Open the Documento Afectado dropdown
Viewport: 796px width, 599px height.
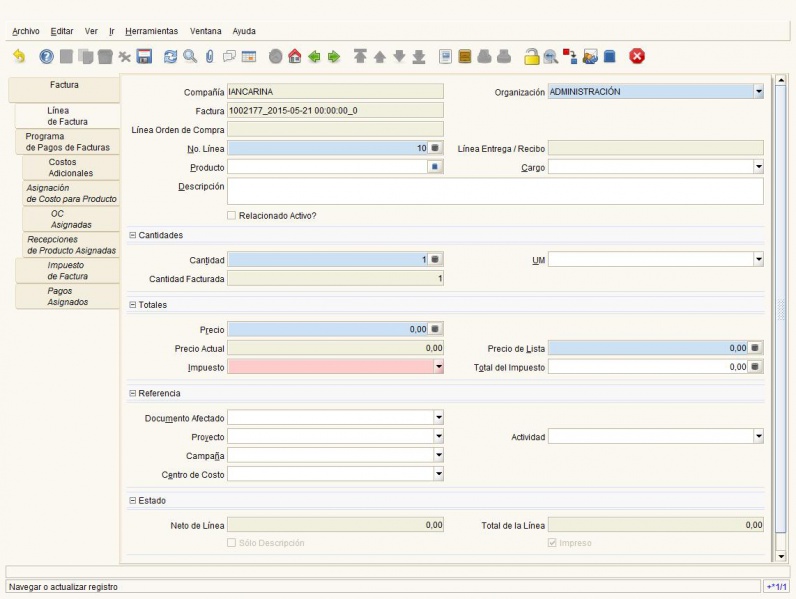point(439,417)
